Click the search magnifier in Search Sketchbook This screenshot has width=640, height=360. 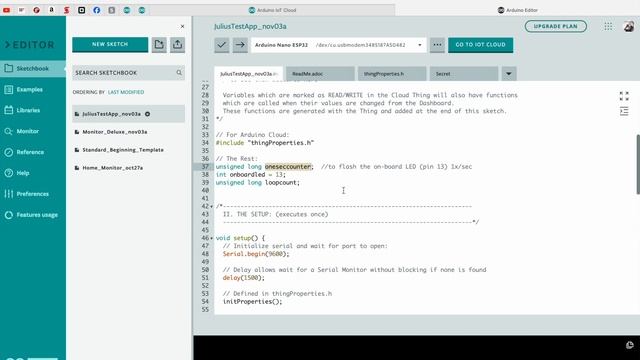[179, 73]
